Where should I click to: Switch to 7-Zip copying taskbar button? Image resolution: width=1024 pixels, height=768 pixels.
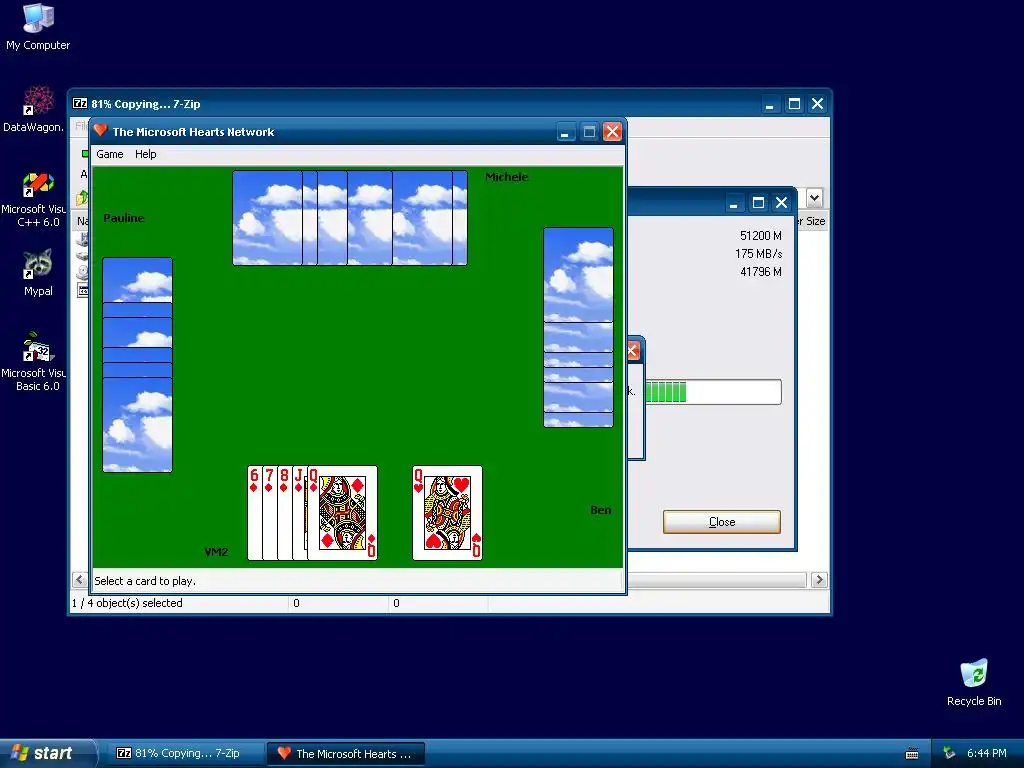(185, 753)
